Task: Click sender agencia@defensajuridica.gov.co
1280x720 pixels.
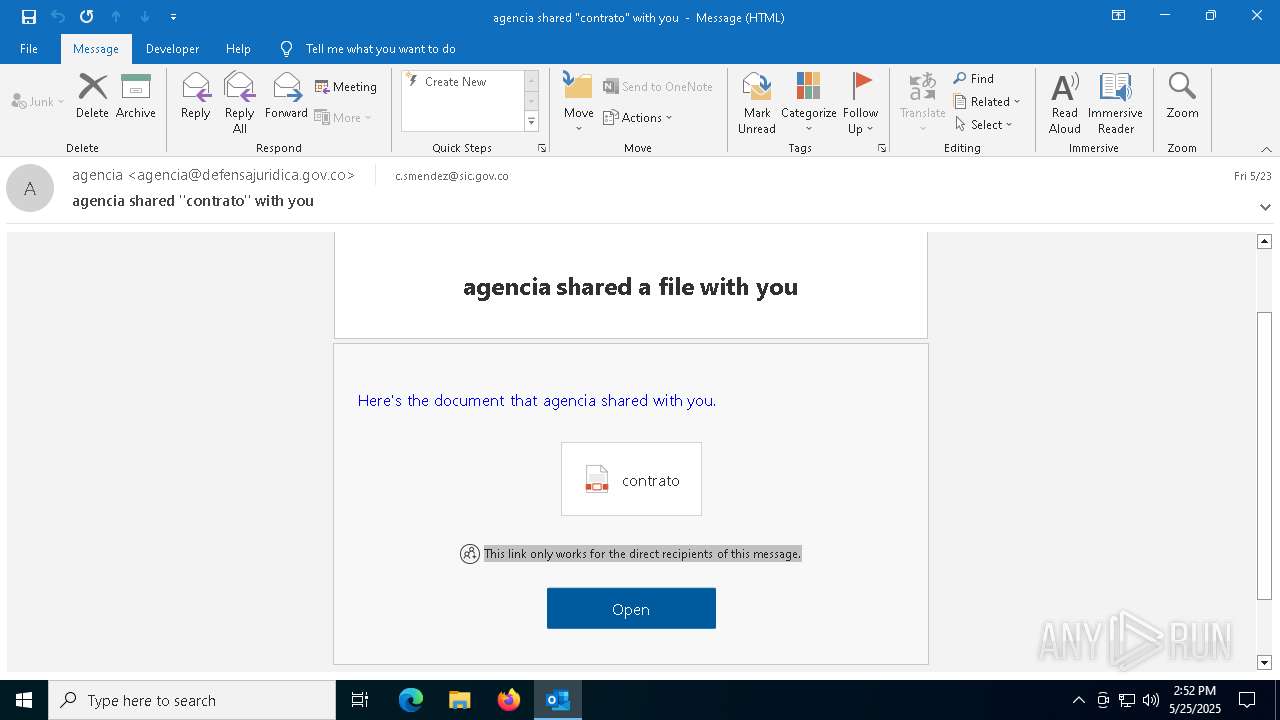Action: point(213,175)
